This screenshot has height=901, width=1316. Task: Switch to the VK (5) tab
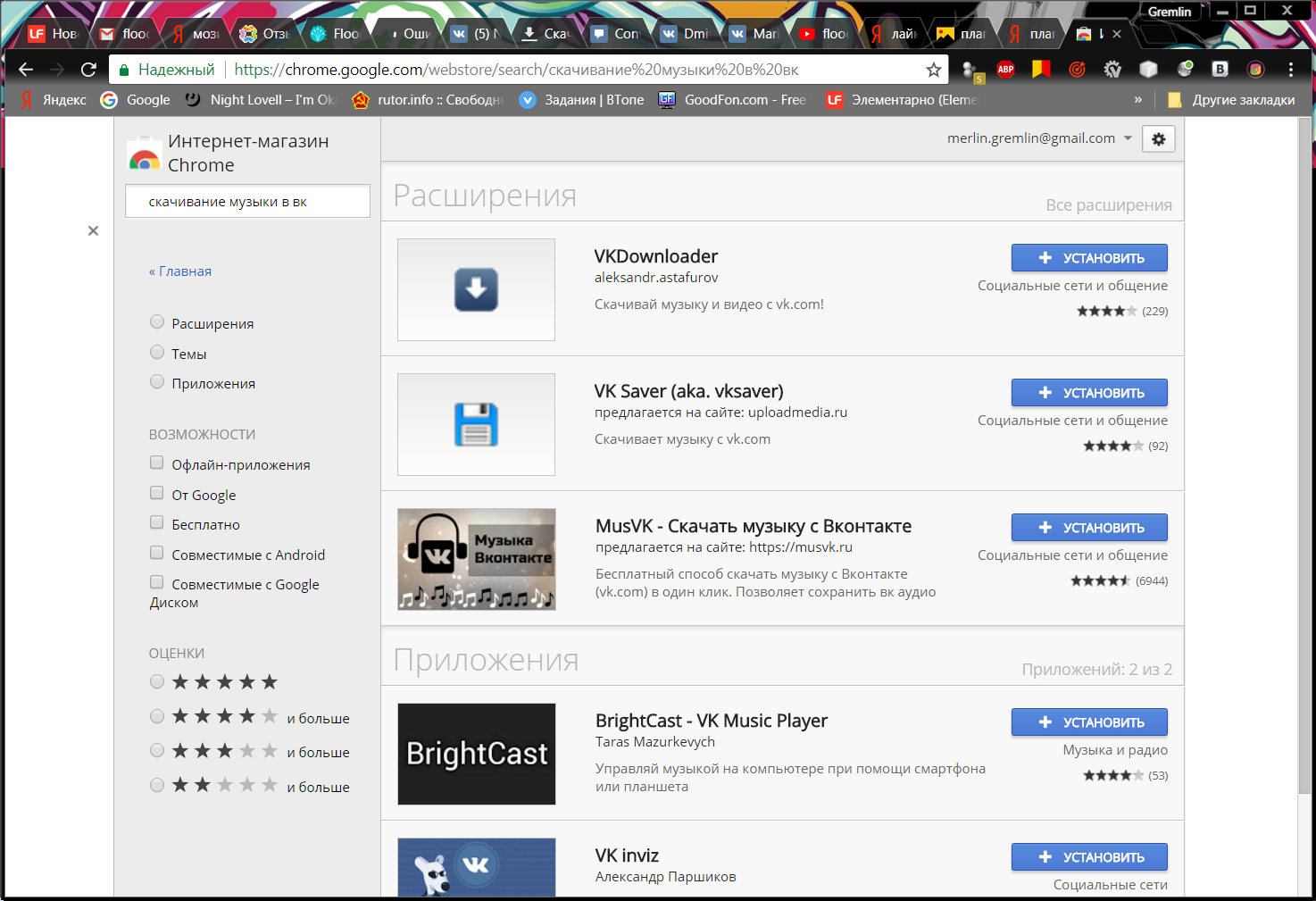click(x=476, y=34)
